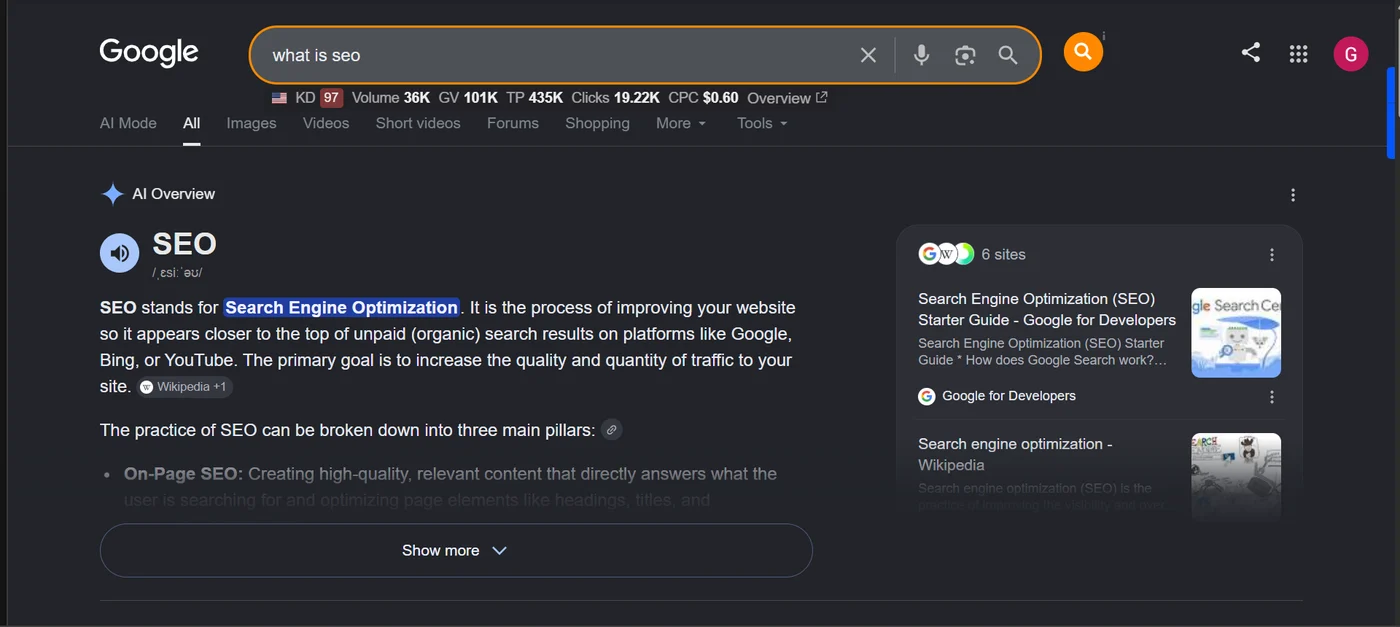Expand the More dropdown

[x=681, y=123]
